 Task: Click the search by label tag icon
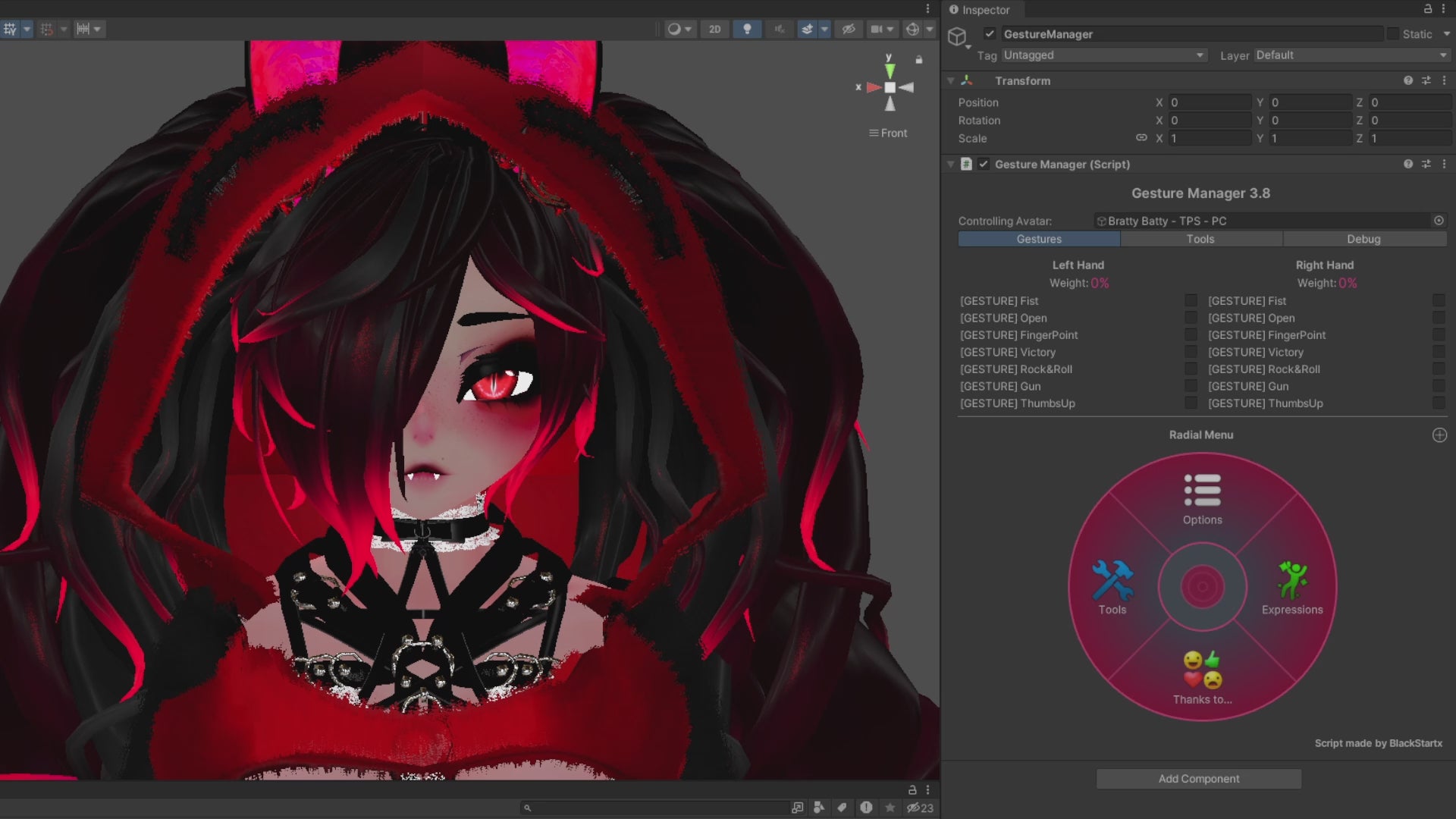click(842, 808)
